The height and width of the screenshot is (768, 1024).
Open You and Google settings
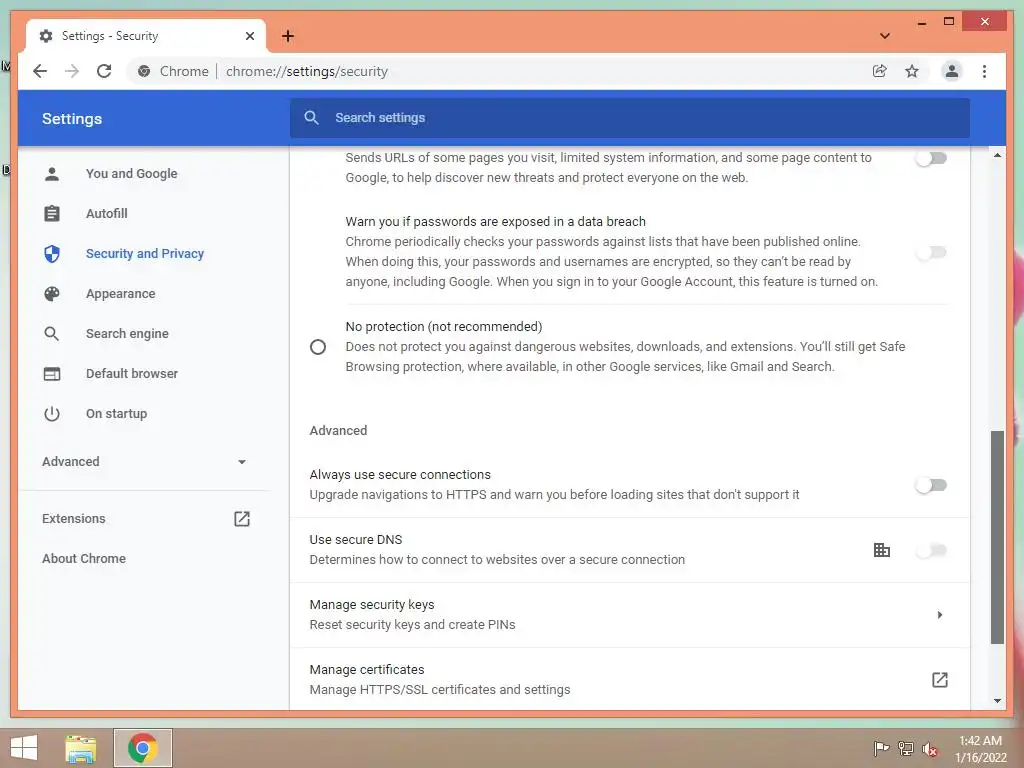pyautogui.click(x=131, y=174)
